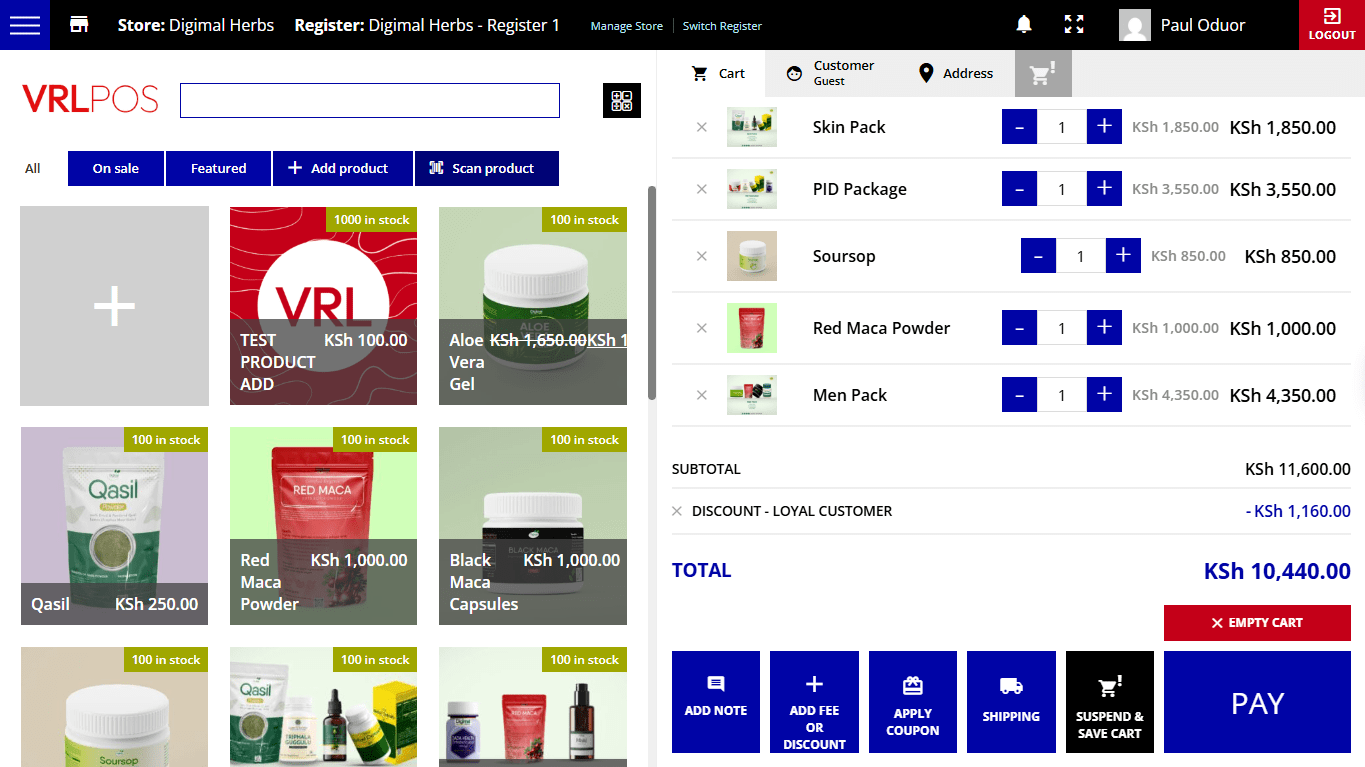Click the product search field
This screenshot has height=767, width=1365.
tap(369, 101)
